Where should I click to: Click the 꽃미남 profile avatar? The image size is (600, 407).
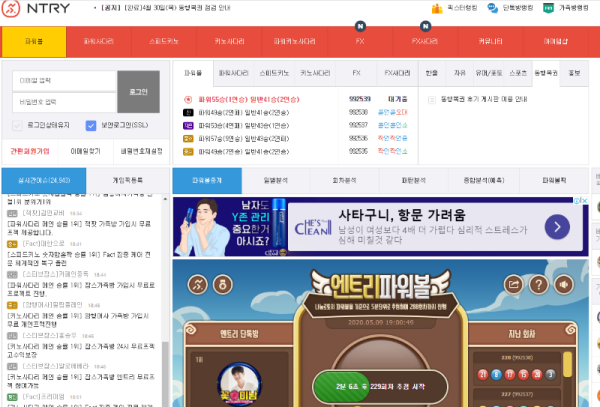point(240,384)
